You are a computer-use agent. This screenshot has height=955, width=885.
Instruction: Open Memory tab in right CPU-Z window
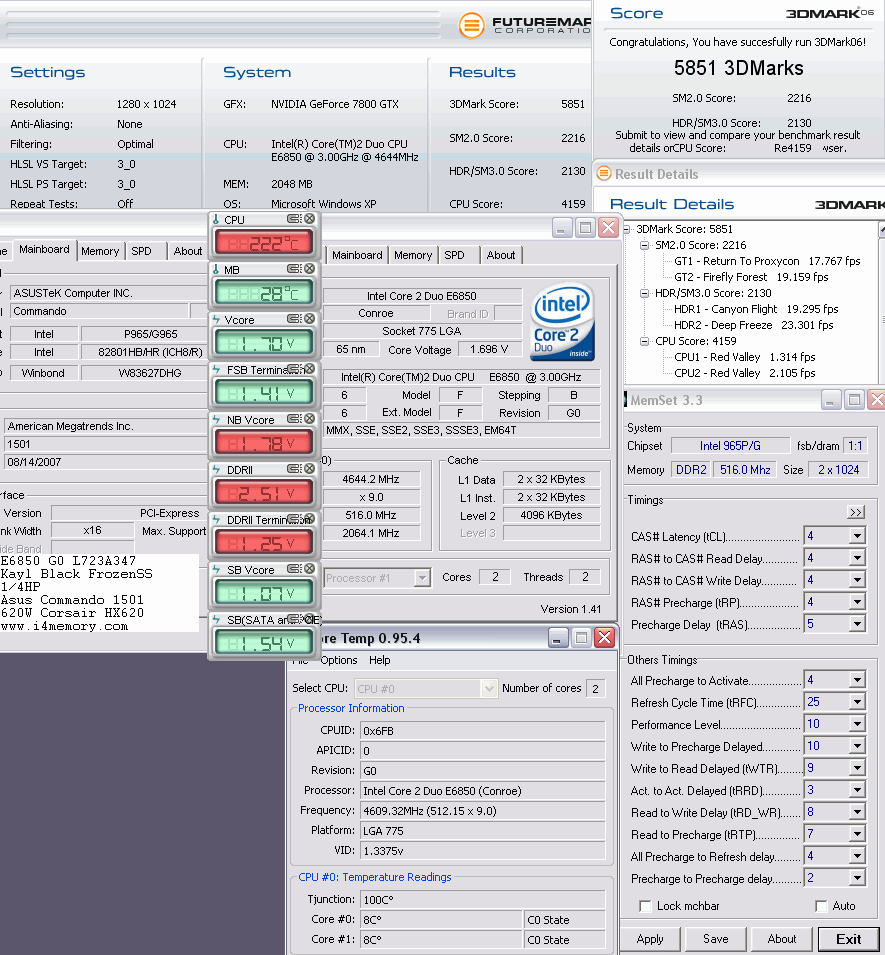coord(413,255)
